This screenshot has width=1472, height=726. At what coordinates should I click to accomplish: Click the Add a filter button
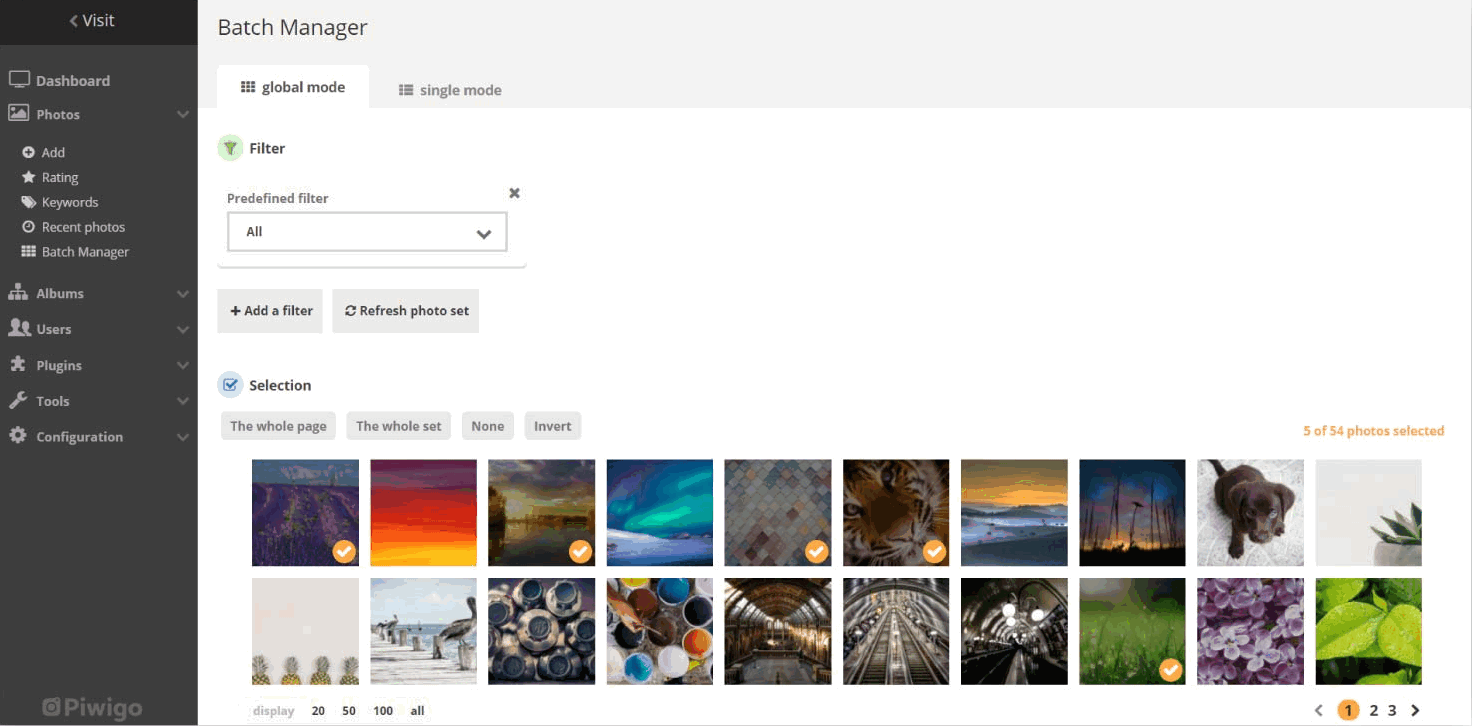pos(270,311)
